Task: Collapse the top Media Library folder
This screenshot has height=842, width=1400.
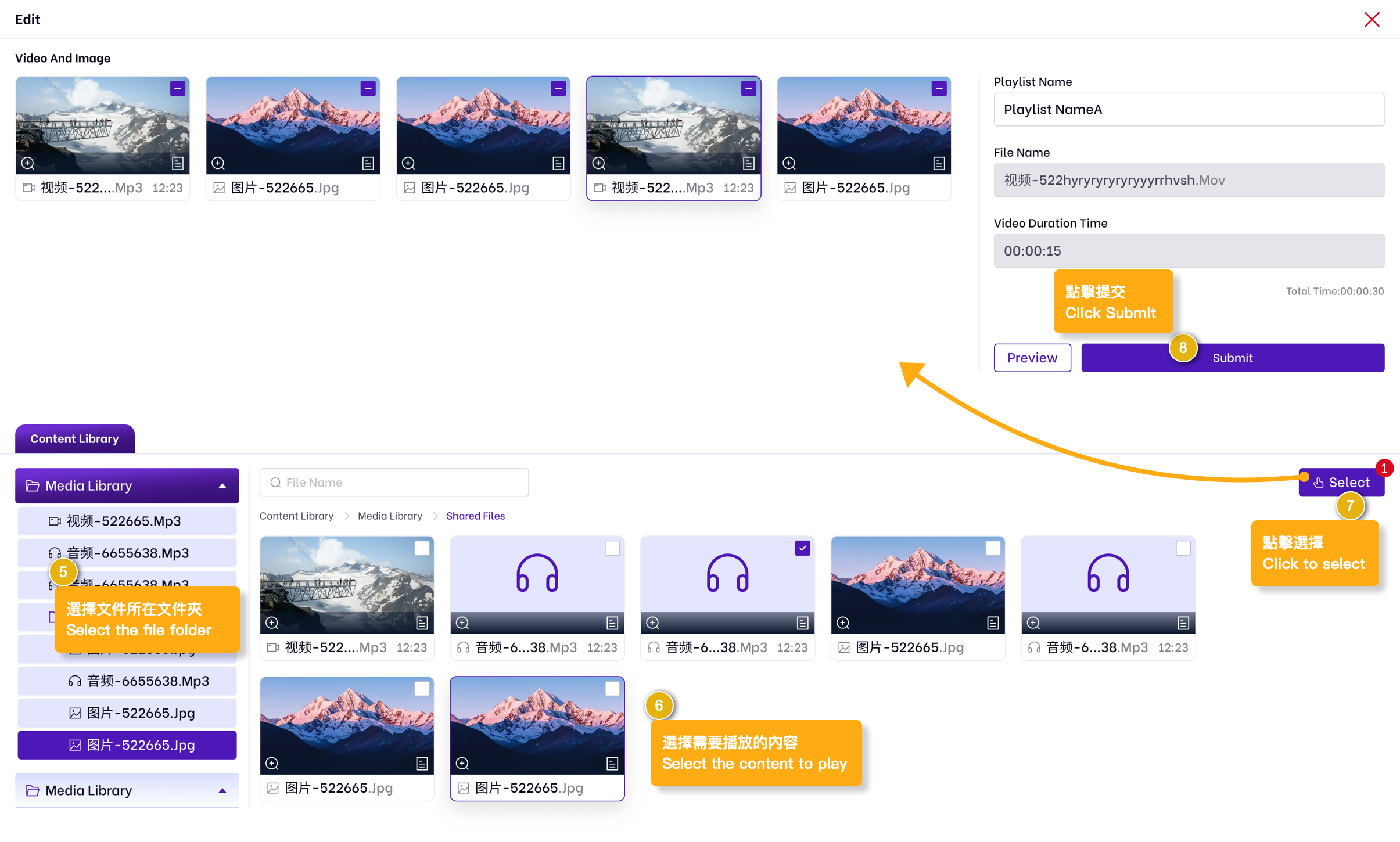Action: 222,486
